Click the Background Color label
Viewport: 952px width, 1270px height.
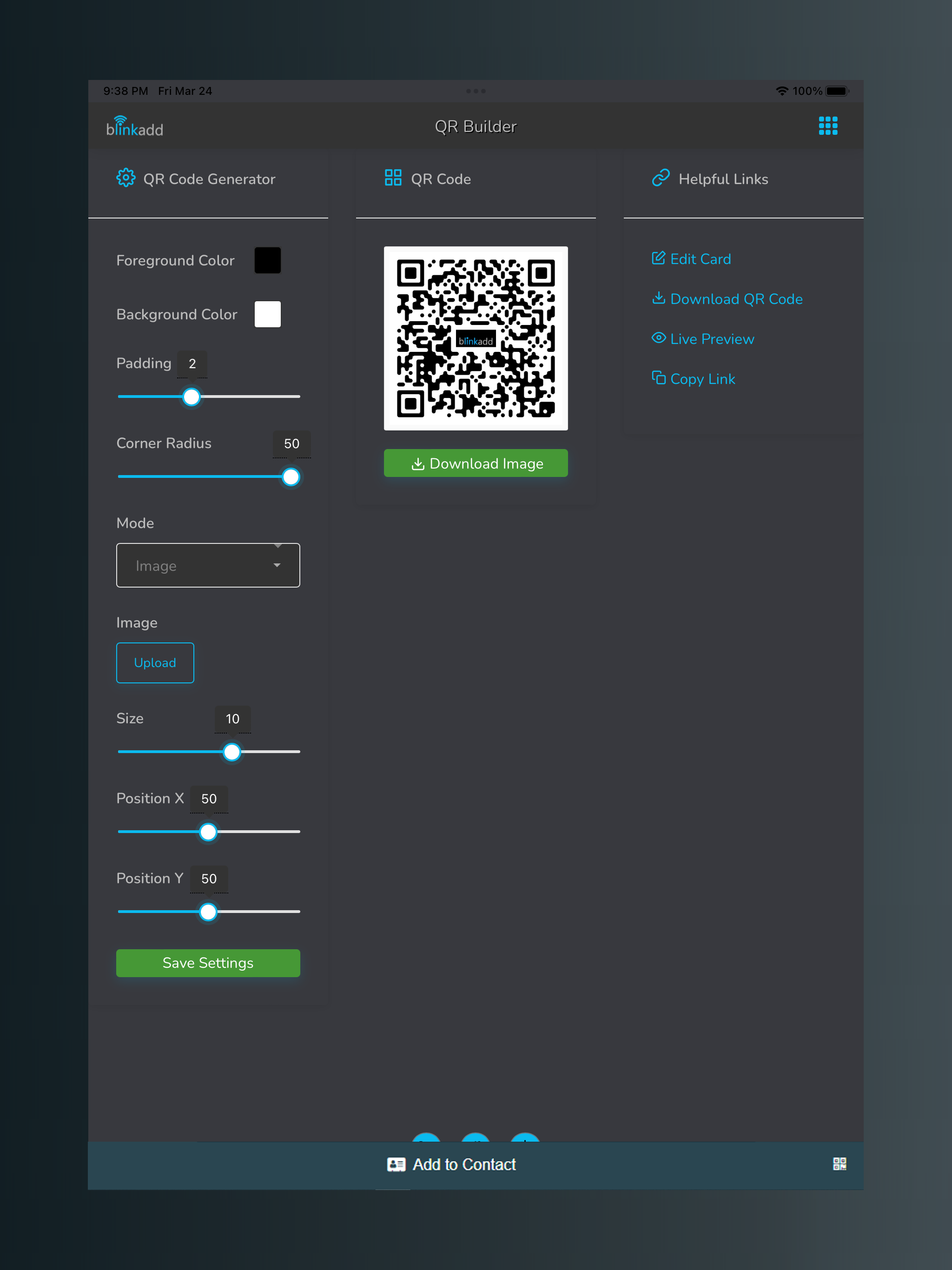click(x=177, y=315)
